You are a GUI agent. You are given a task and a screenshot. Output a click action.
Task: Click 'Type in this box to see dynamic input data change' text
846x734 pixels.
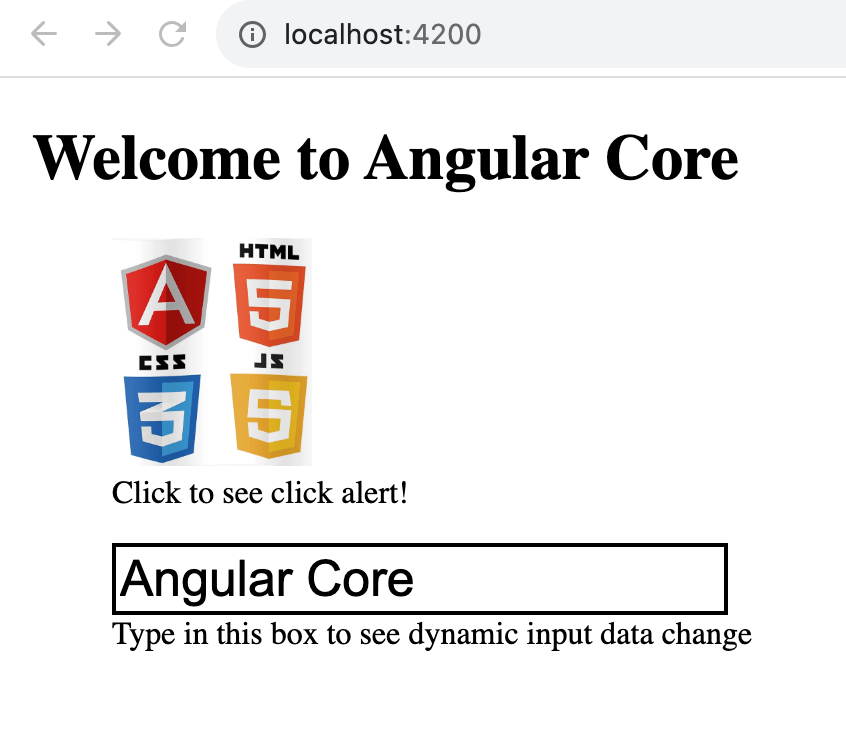click(x=432, y=634)
